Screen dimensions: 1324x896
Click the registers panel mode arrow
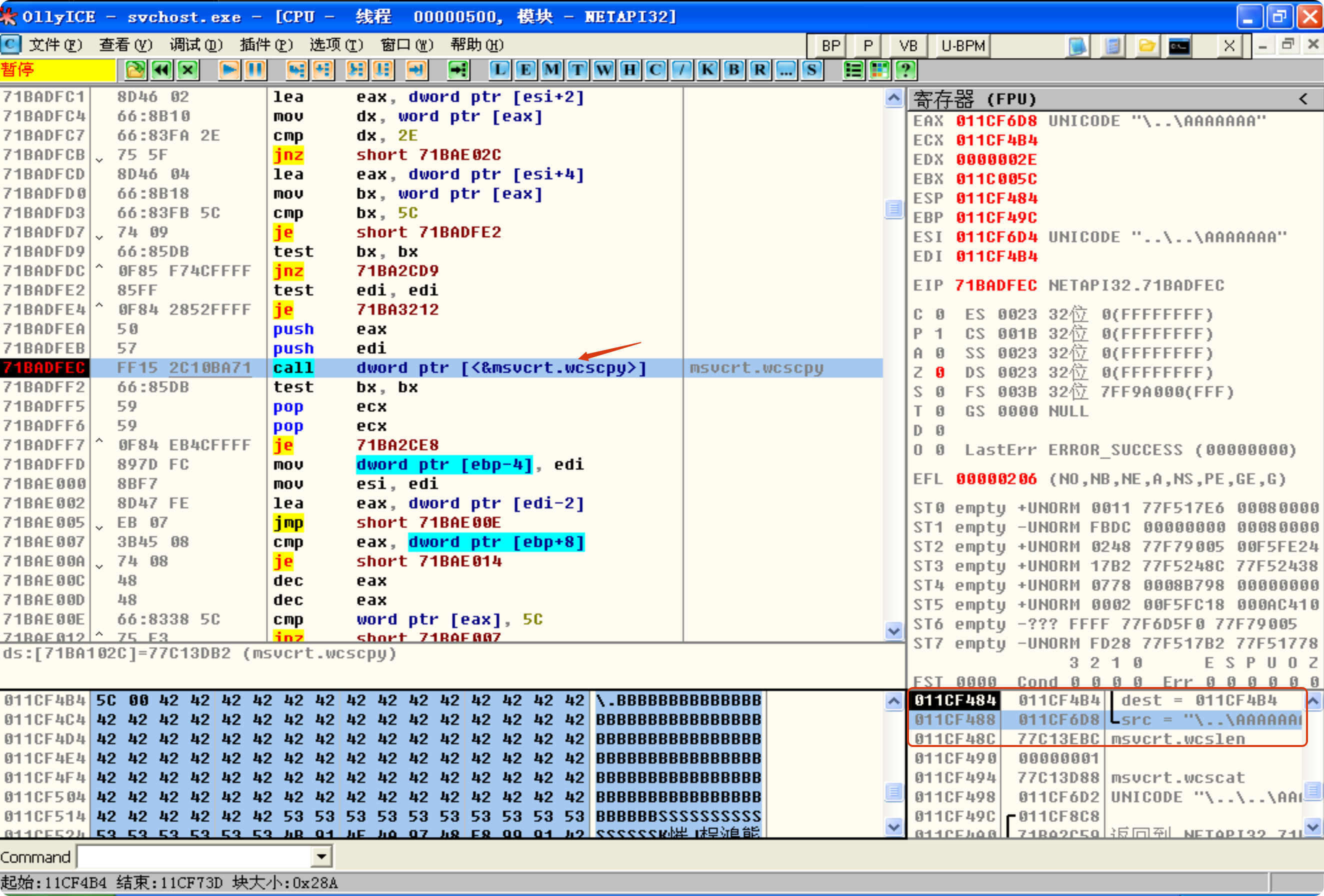(1303, 99)
